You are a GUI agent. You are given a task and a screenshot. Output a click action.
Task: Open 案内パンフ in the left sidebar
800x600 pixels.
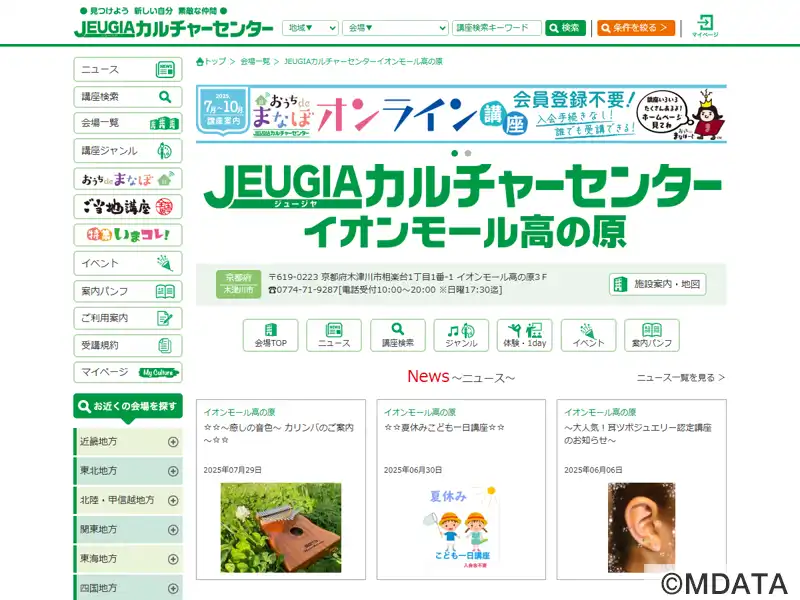pyautogui.click(x=128, y=291)
